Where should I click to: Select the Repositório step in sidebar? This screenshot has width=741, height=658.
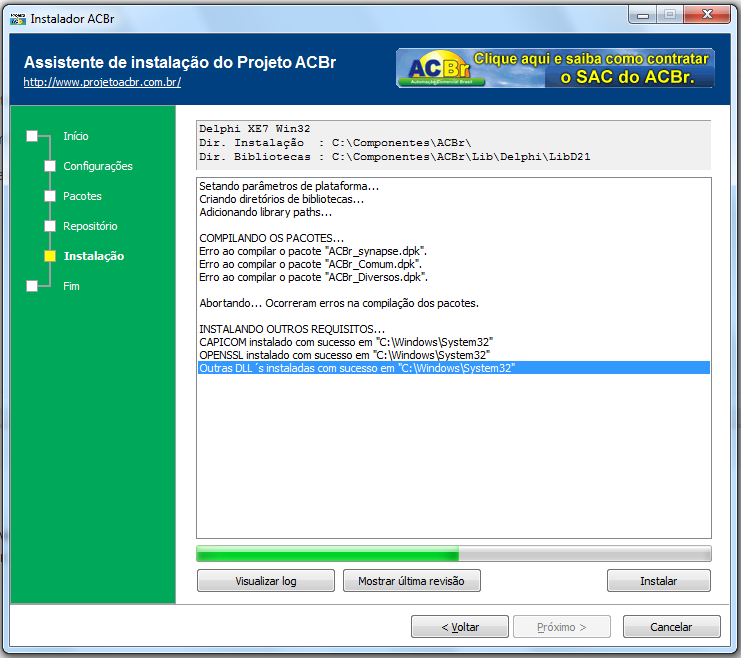tap(90, 226)
